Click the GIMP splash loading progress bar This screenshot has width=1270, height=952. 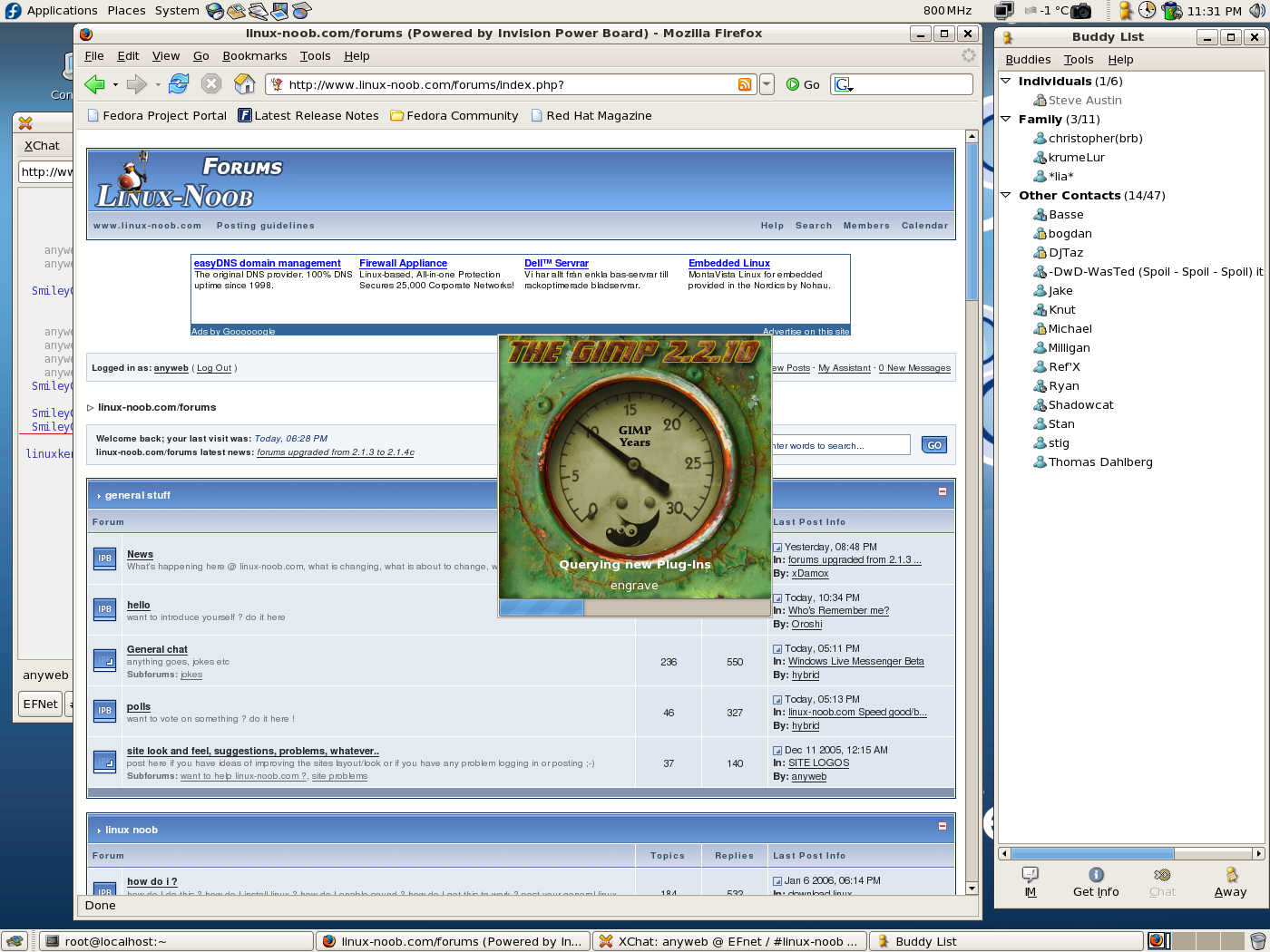[x=634, y=607]
